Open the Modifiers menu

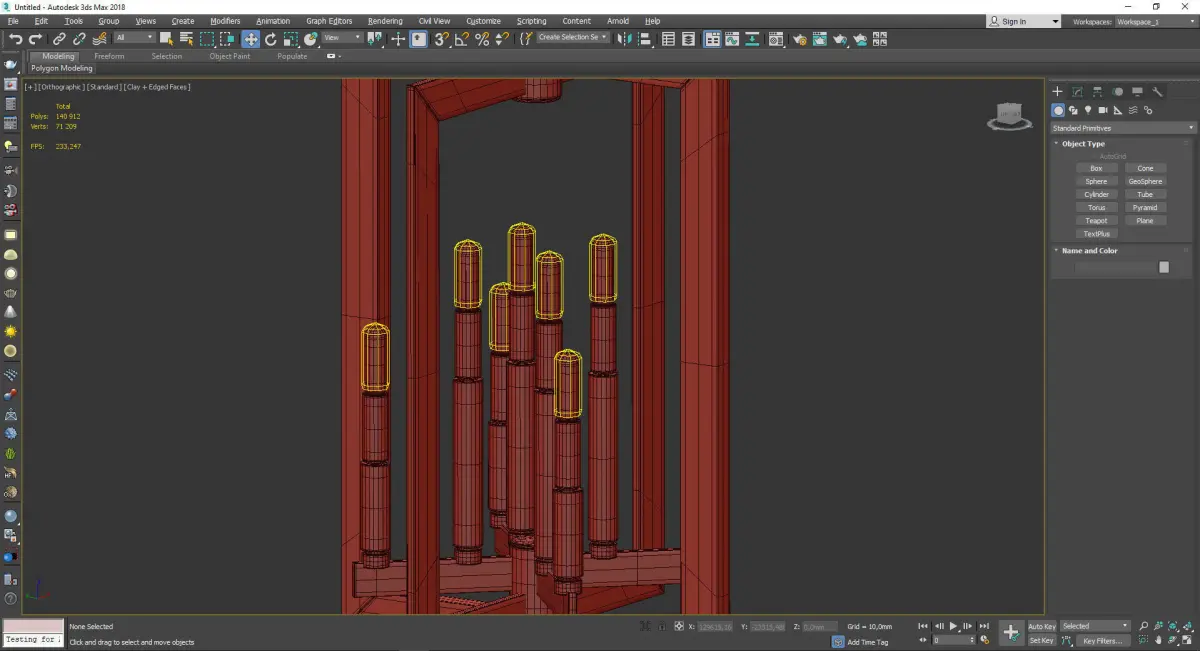pos(225,21)
